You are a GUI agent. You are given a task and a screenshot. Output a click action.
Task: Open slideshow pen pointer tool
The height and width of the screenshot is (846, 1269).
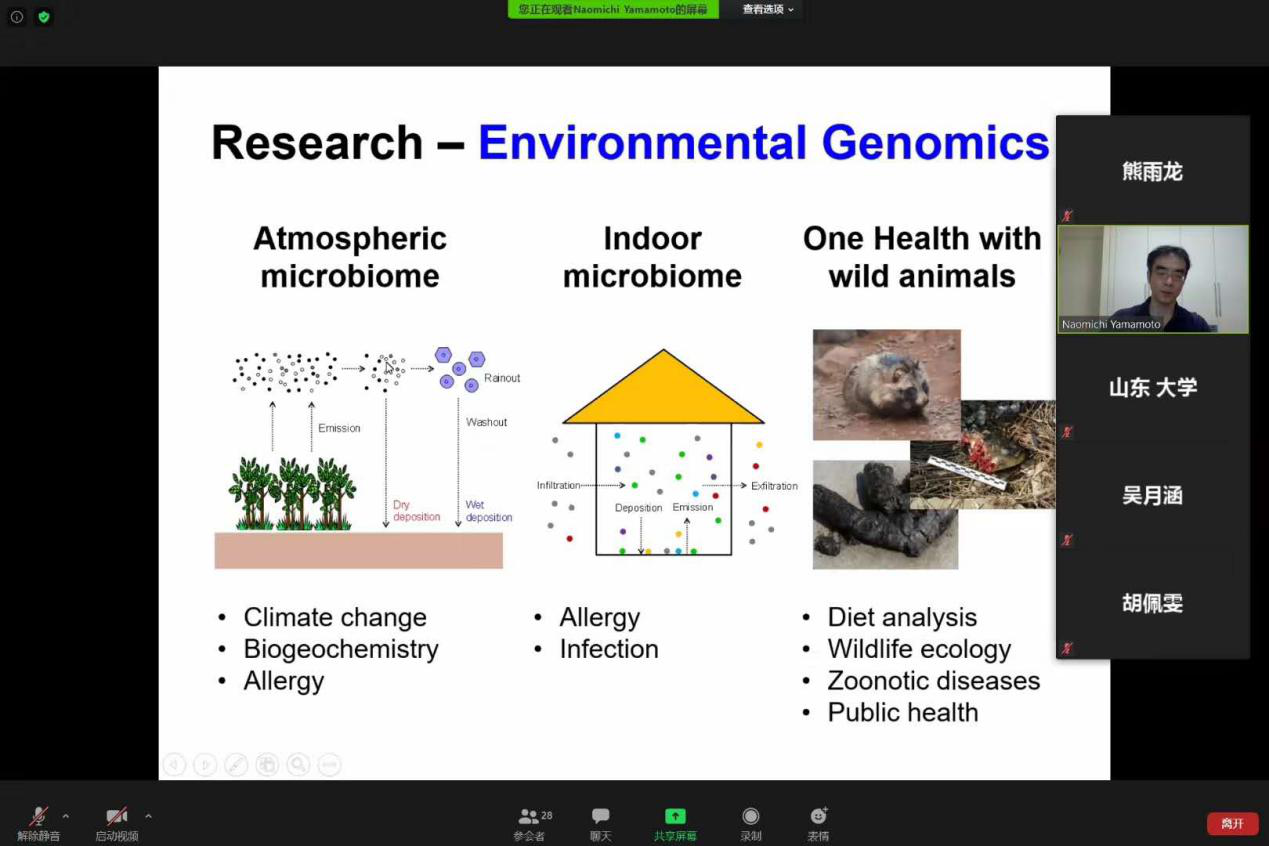pyautogui.click(x=236, y=765)
